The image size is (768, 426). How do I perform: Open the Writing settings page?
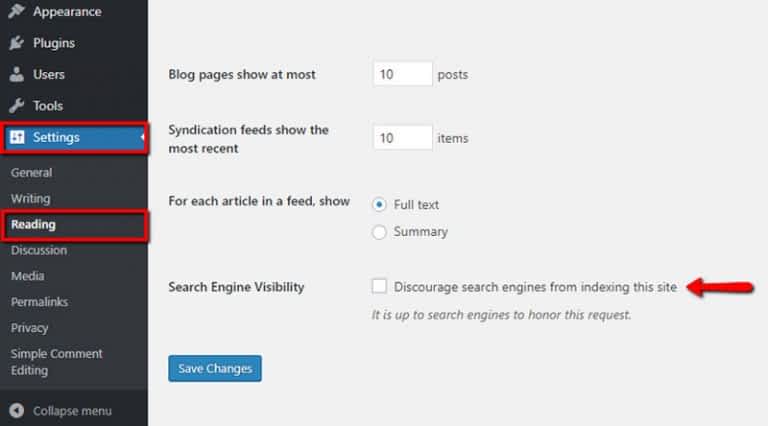tap(30, 198)
